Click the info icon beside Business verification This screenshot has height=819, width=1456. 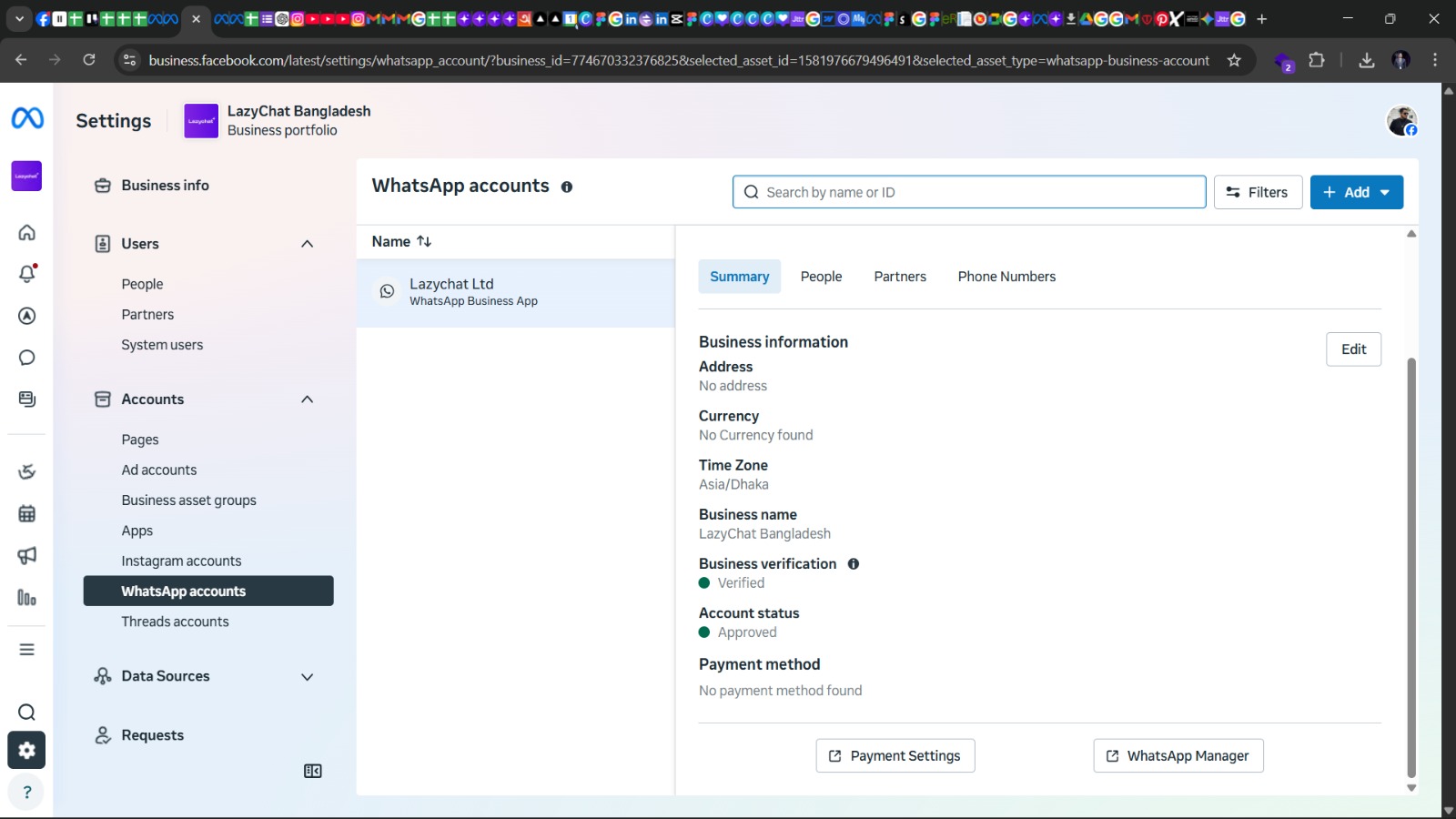[854, 564]
